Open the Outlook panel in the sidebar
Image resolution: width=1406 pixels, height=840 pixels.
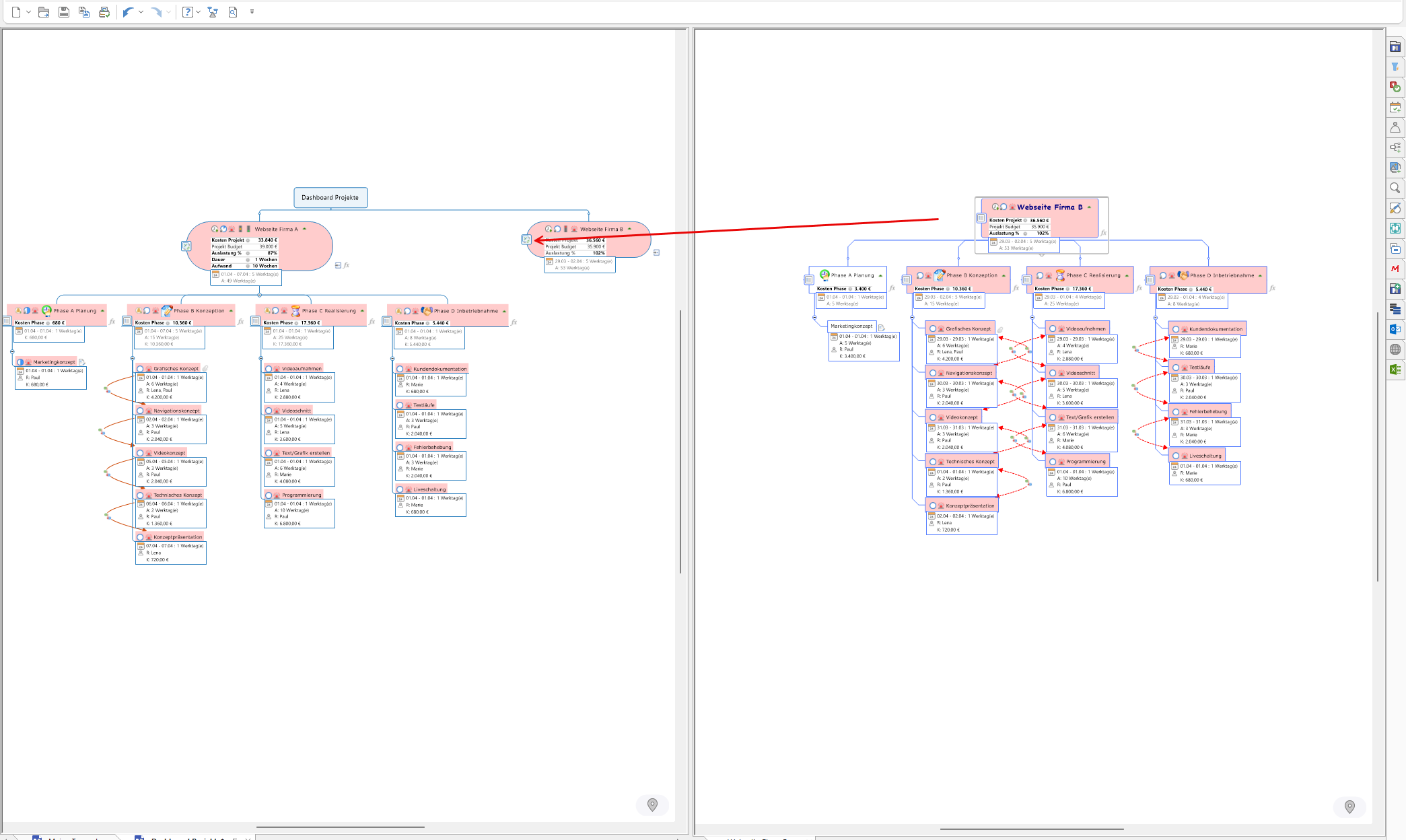pyautogui.click(x=1395, y=329)
